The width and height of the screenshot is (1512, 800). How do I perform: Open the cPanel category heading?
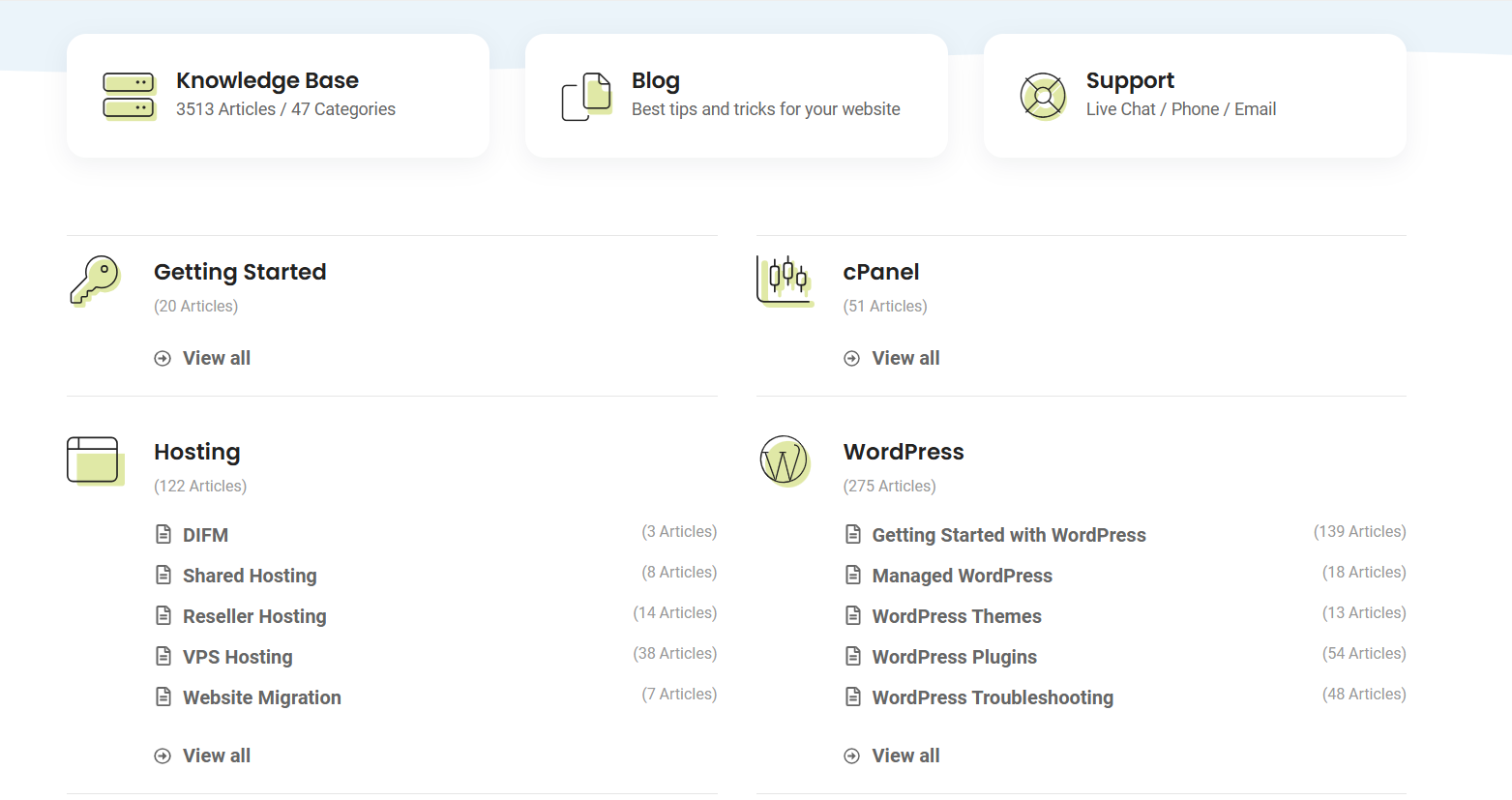[x=881, y=272]
